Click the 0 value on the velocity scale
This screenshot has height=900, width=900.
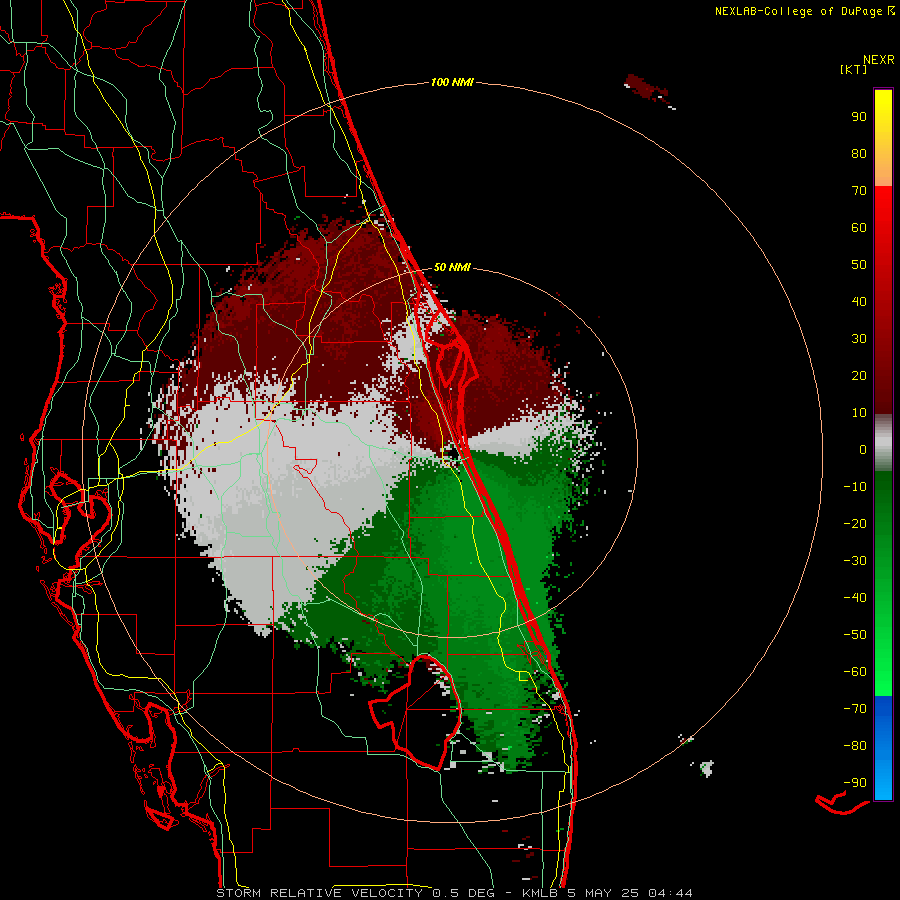click(x=863, y=449)
